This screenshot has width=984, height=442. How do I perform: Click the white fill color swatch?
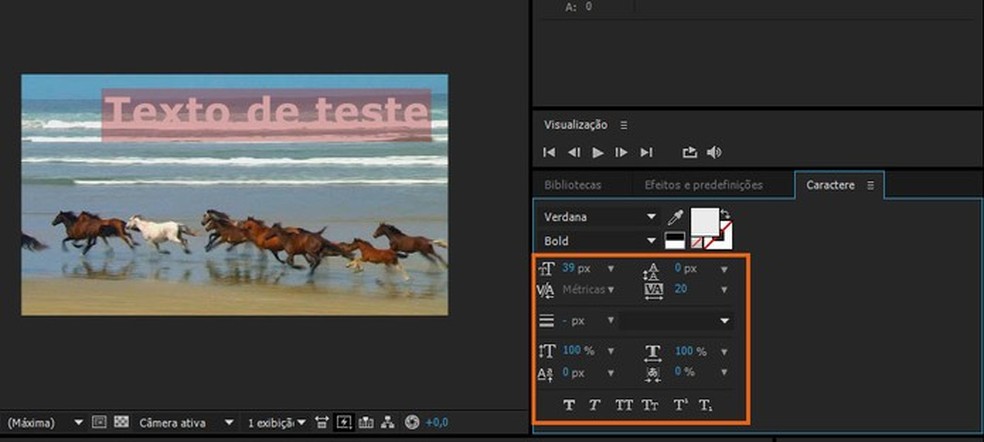point(707,221)
